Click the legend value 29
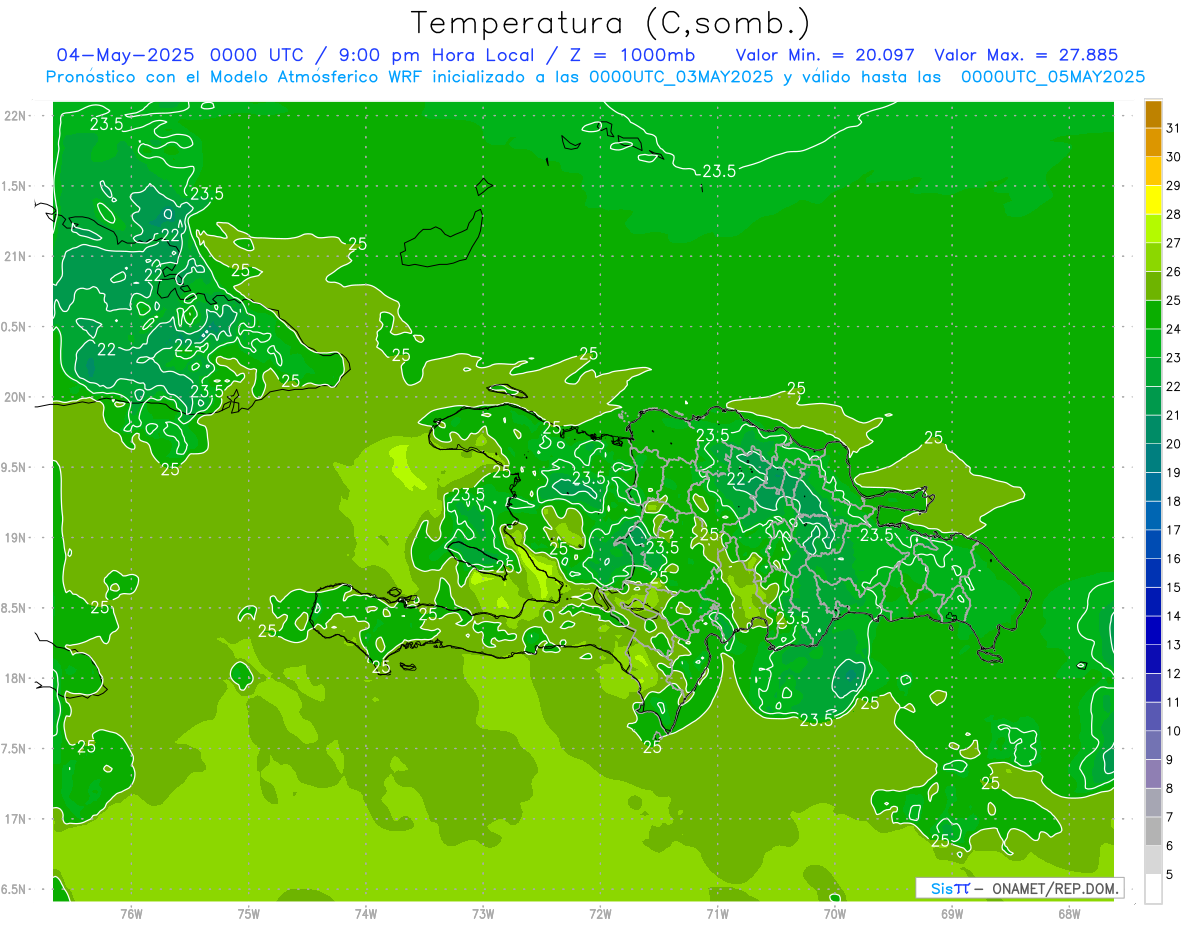The height and width of the screenshot is (927, 1200). [x=1174, y=185]
